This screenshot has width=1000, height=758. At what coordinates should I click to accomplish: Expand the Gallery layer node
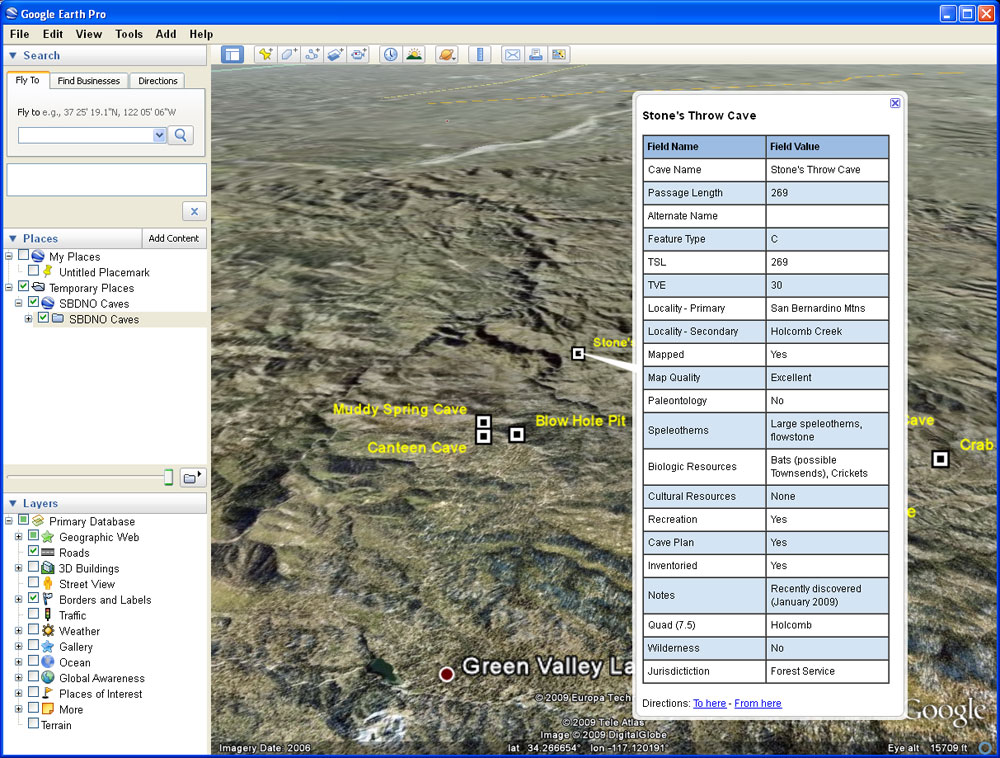tap(18, 646)
